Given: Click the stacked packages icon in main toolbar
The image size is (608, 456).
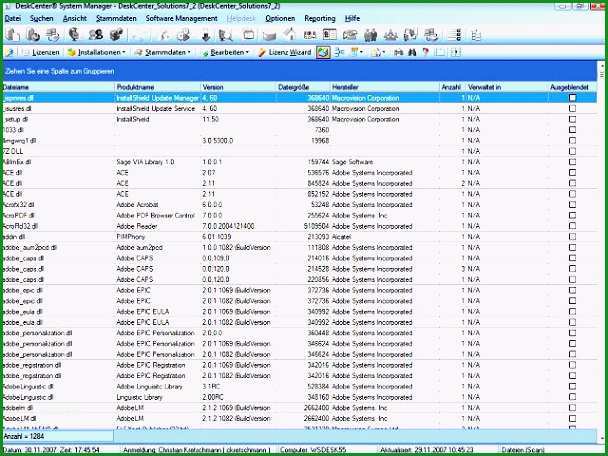Looking at the screenshot, I should pyautogui.click(x=116, y=35).
